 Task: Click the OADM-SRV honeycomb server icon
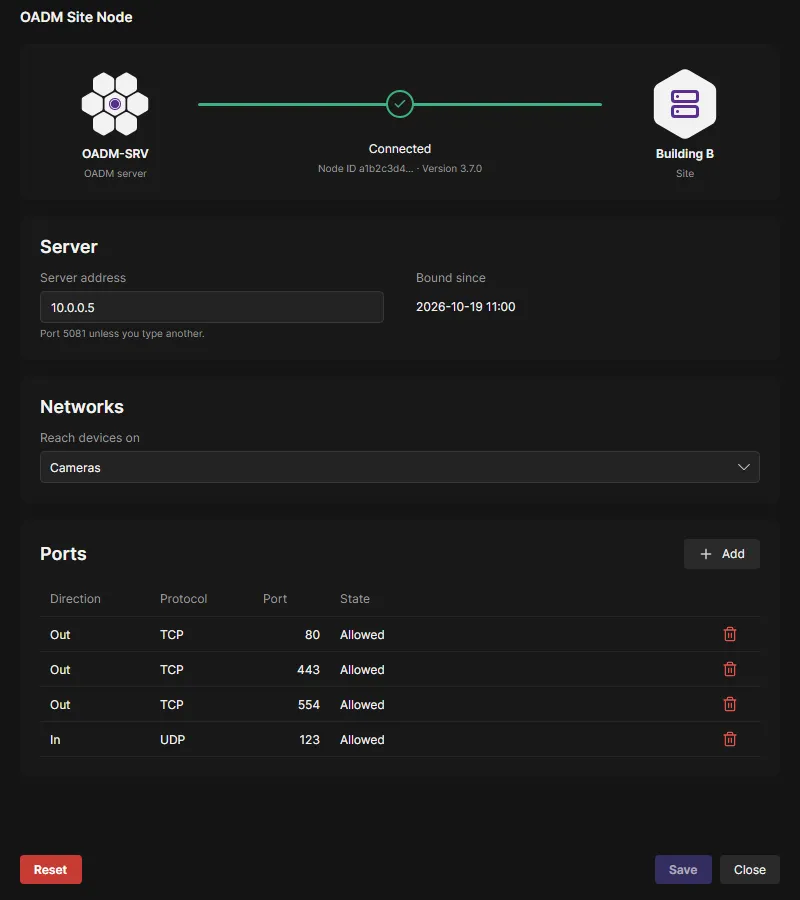115,104
